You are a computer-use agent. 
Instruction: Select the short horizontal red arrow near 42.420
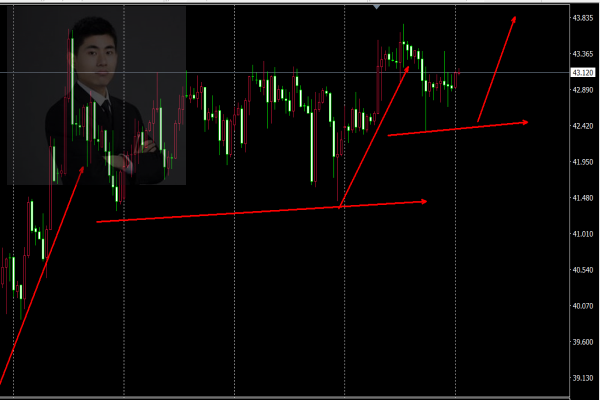[x=458, y=129]
